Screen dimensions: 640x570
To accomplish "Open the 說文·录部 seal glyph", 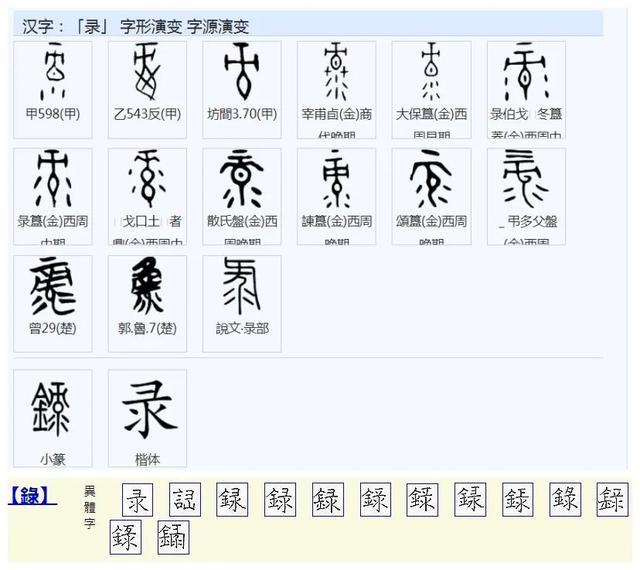I will tap(241, 286).
